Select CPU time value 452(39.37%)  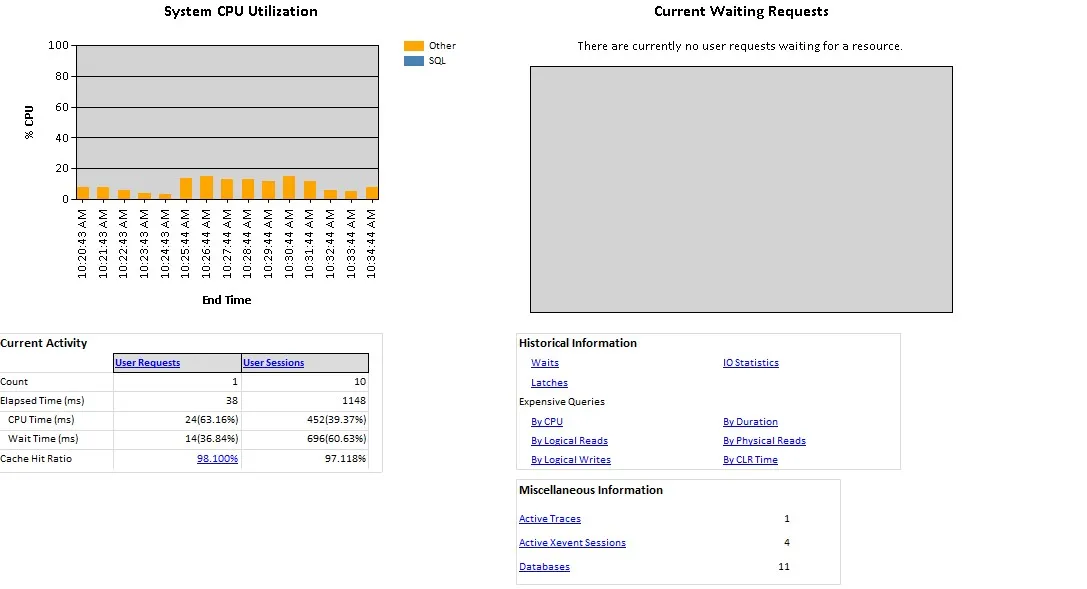(x=337, y=420)
